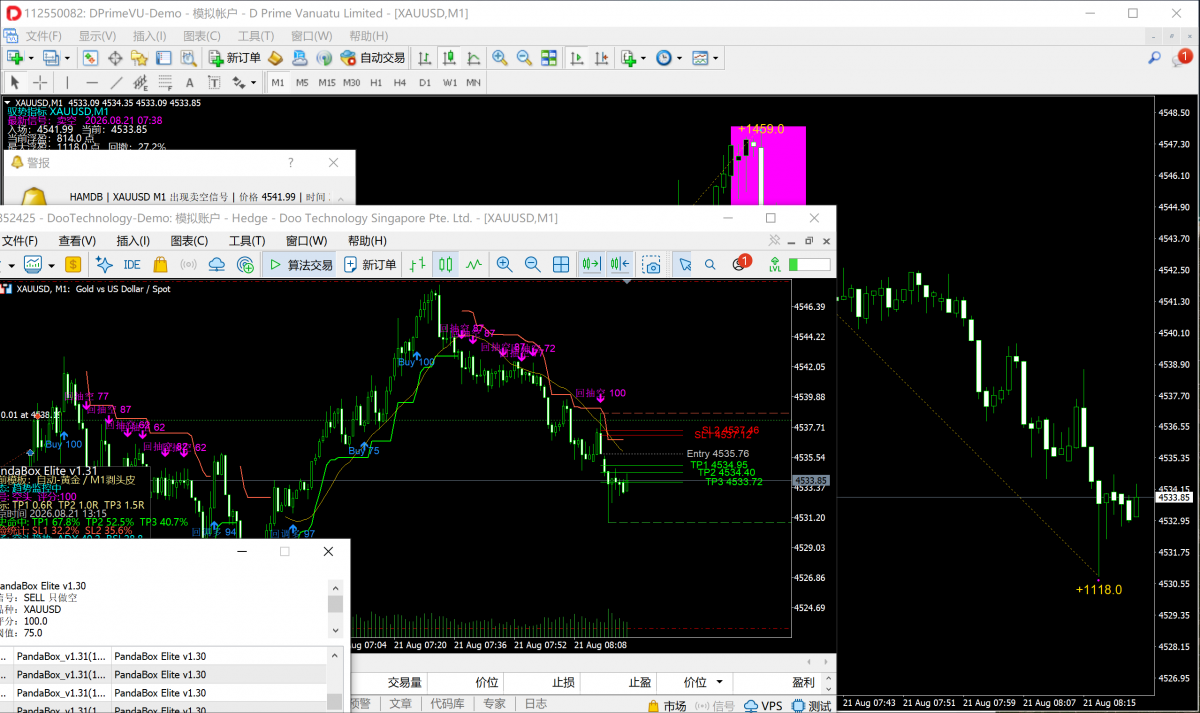Select line chart in Doo Technology toolbar
1200x713 pixels.
[474, 264]
